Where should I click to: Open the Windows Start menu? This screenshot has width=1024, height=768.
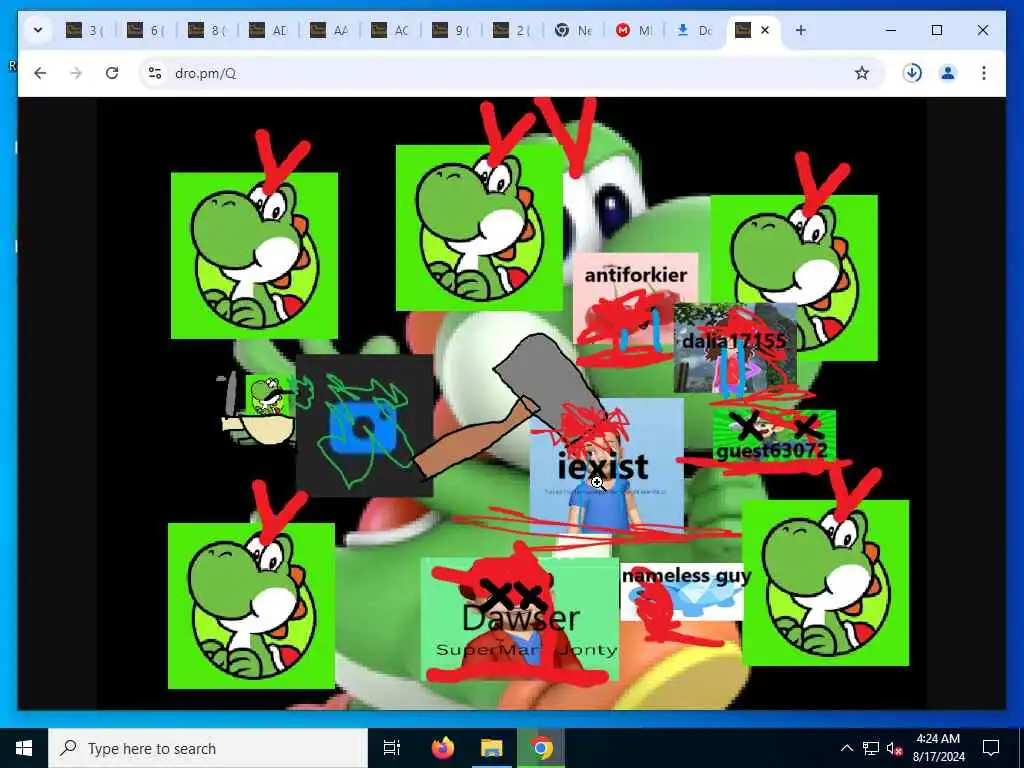(24, 748)
